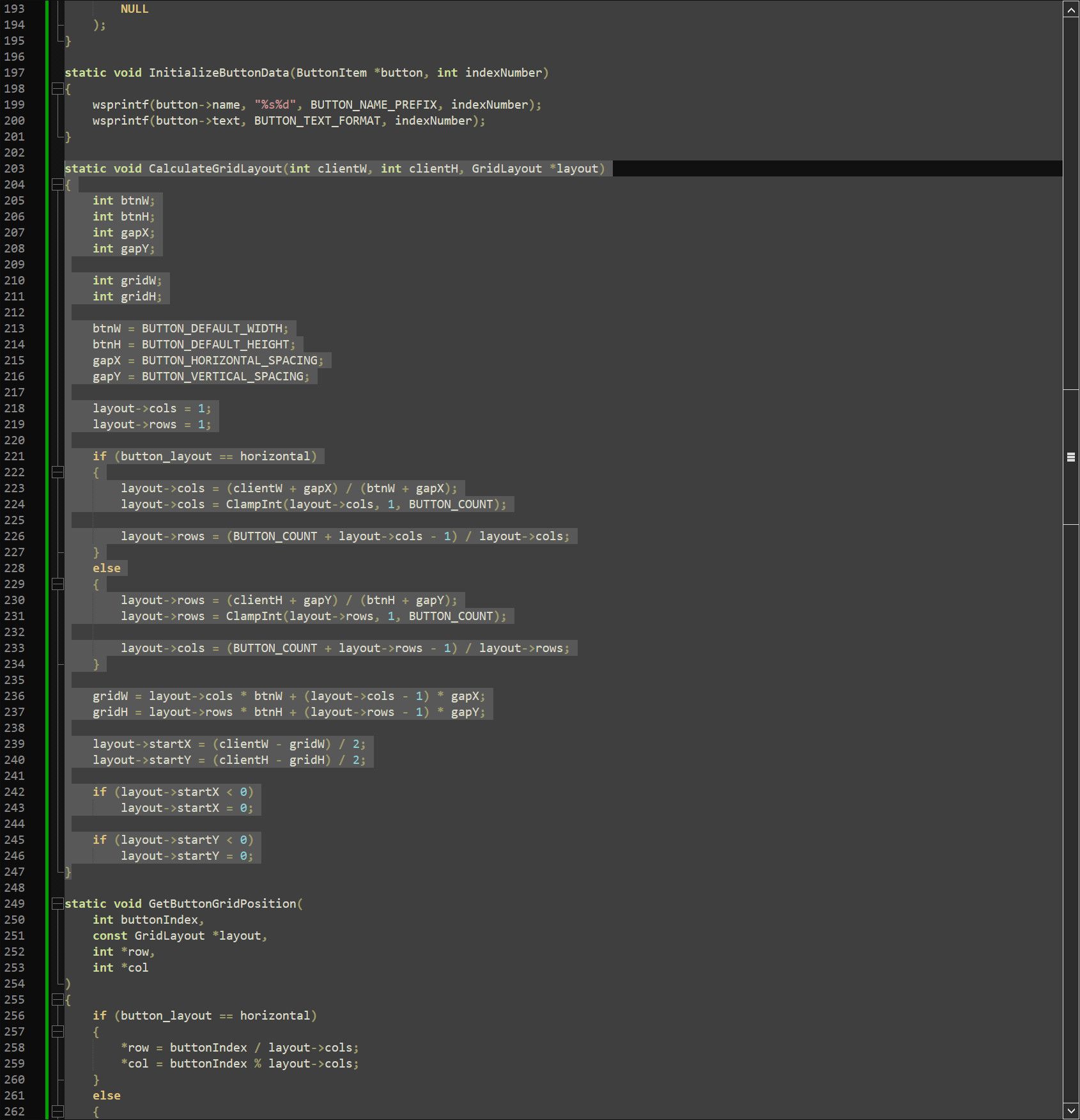The image size is (1080, 1120).
Task: Click 'layout->rows = 1;' on line 219
Action: pyautogui.click(x=152, y=424)
